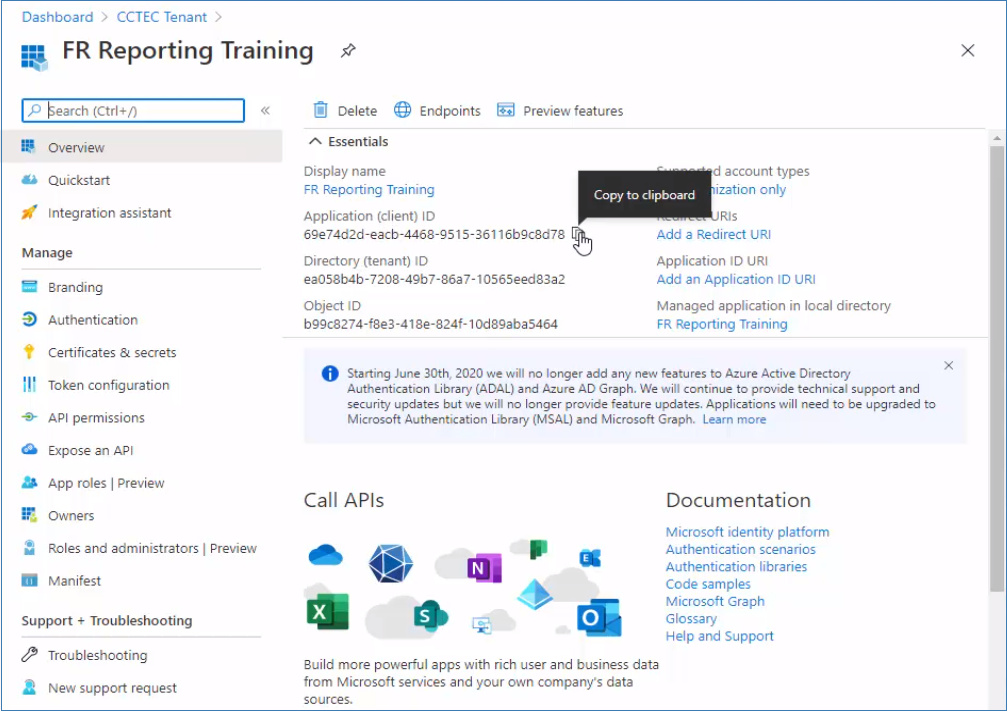Viewport: 1007px width, 712px height.
Task: Click Add an Application ID URI link
Action: coord(736,279)
